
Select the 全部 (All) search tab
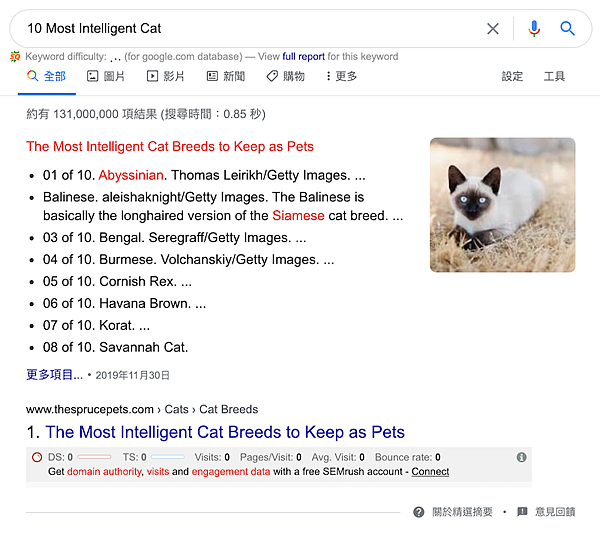[46, 76]
